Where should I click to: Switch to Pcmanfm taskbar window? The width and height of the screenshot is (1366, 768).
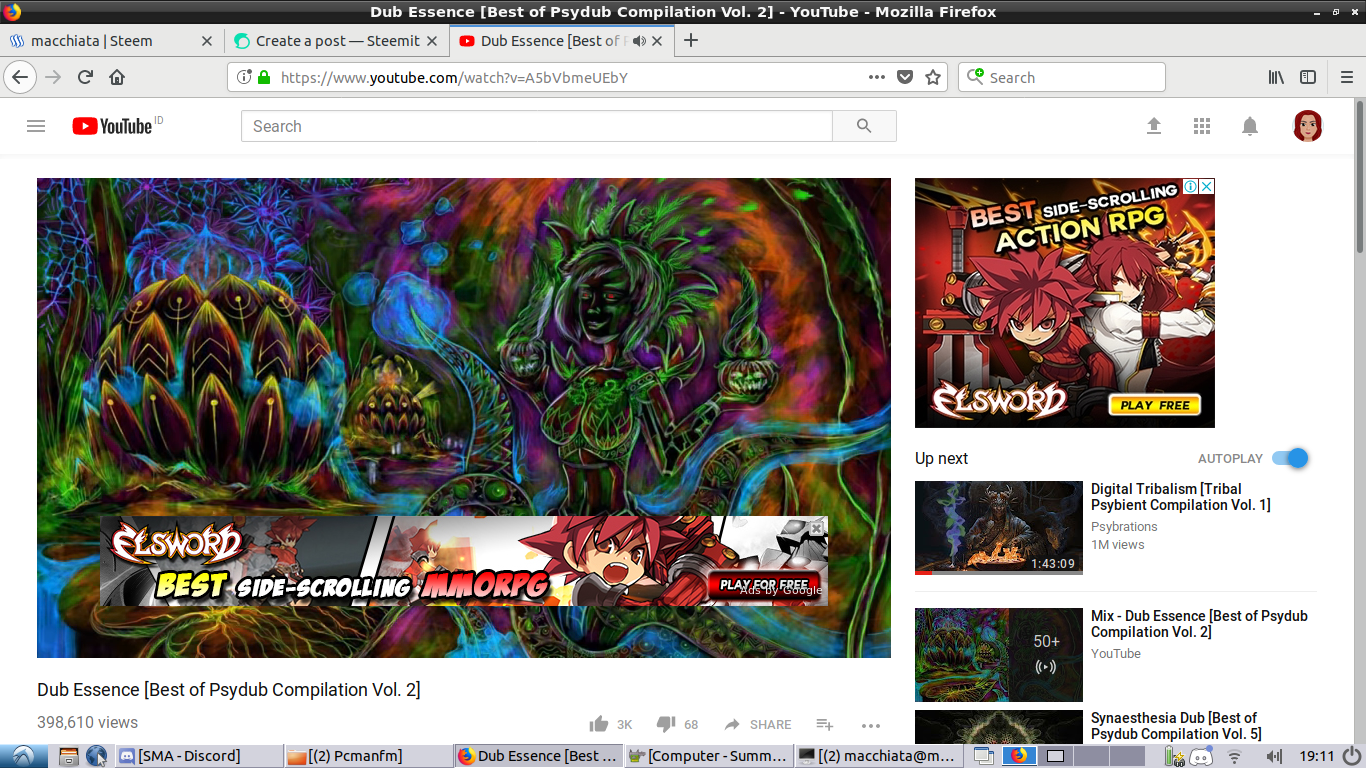[x=367, y=756]
